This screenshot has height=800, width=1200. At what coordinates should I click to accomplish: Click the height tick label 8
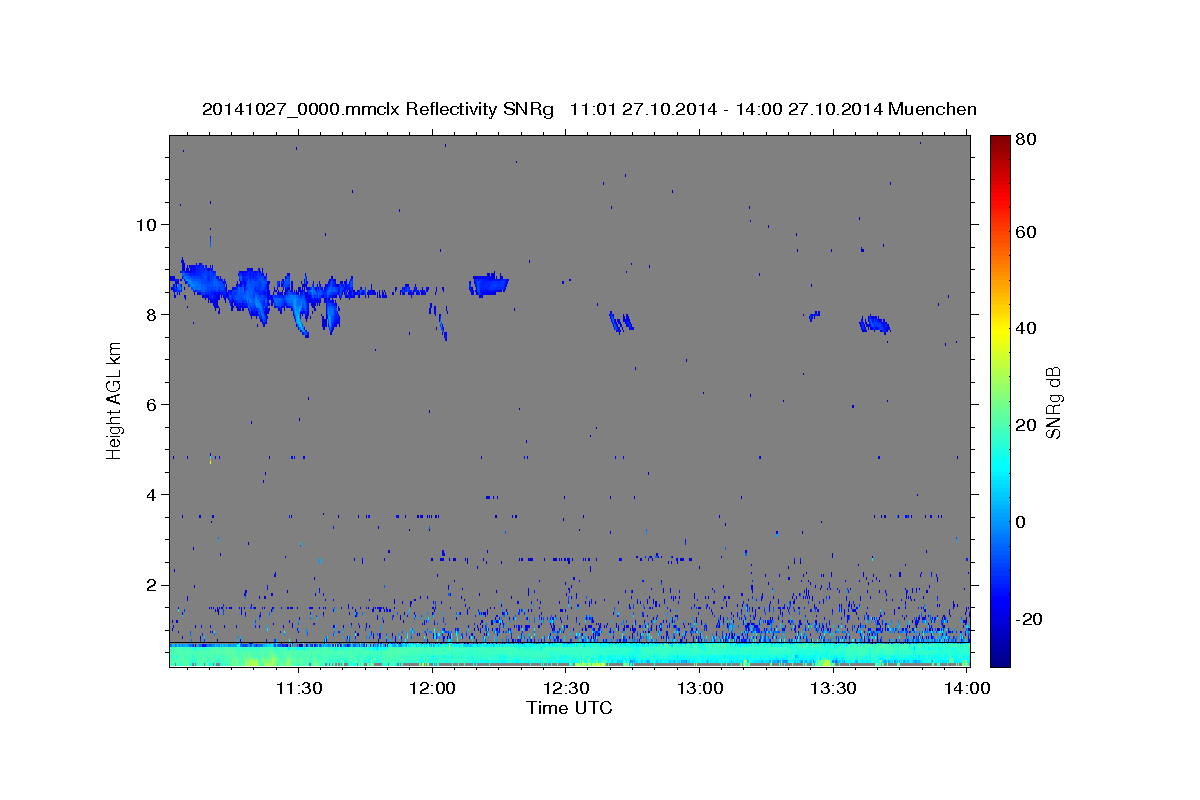click(150, 314)
